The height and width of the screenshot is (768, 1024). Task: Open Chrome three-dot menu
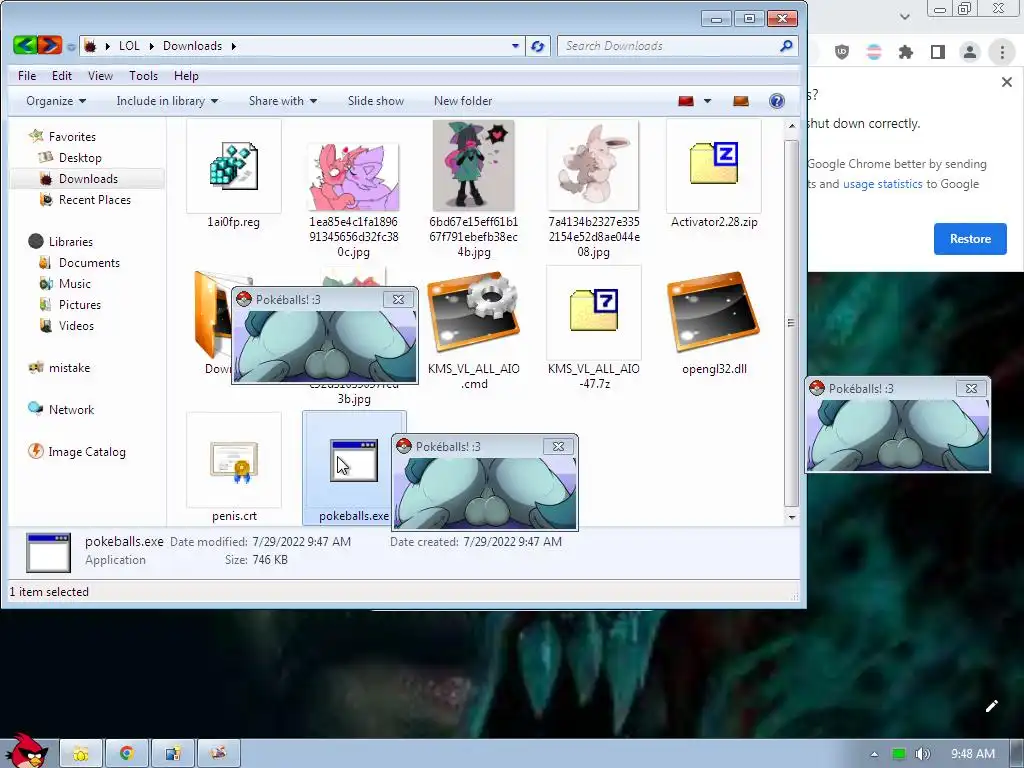pyautogui.click(x=1002, y=52)
